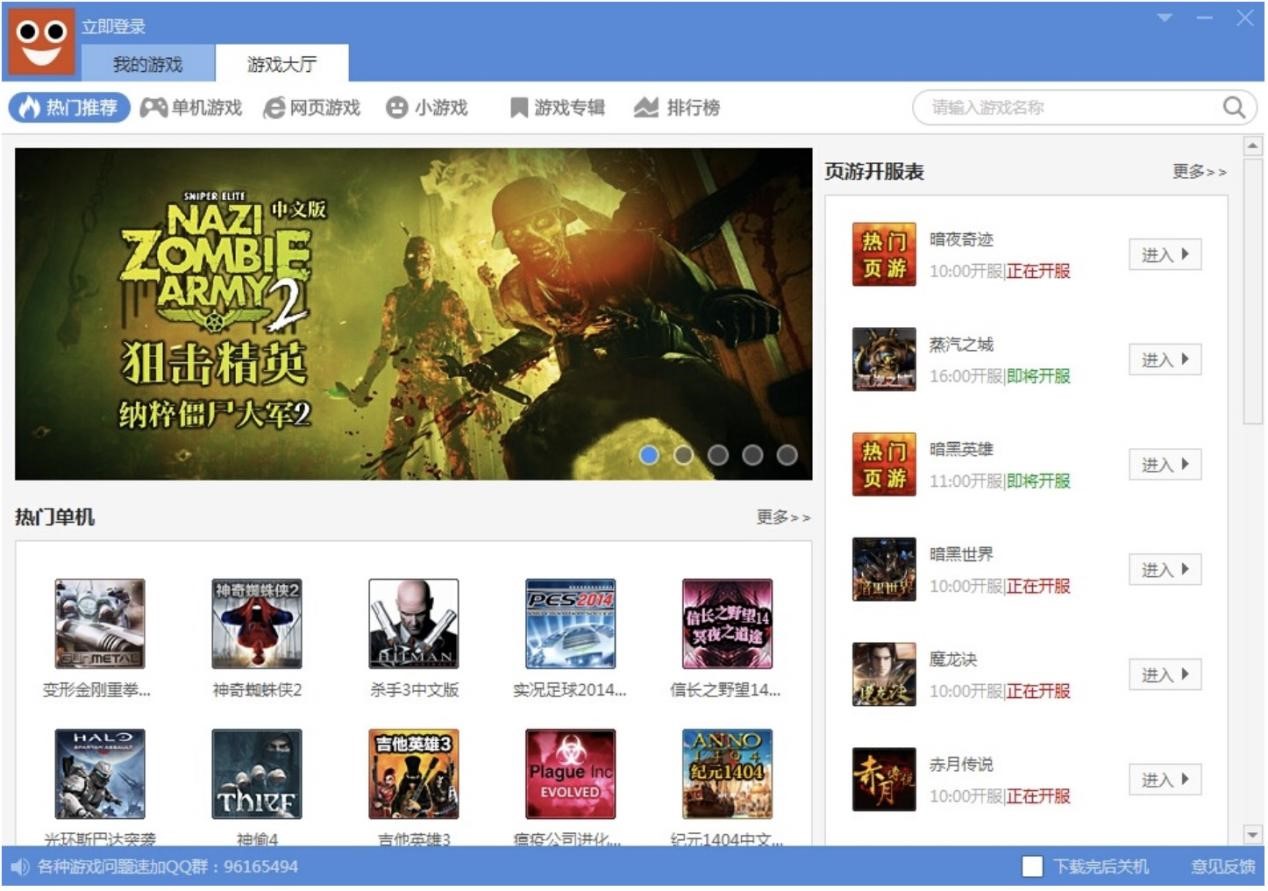The height and width of the screenshot is (891, 1268).
Task: Click the 各种游戏问题速加QQ群 status text
Action: click(x=167, y=867)
